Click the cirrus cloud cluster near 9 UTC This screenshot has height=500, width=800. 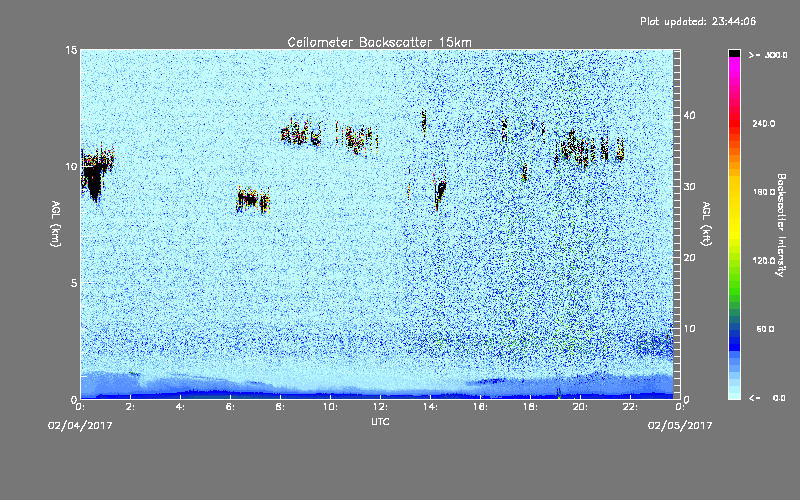[302, 133]
